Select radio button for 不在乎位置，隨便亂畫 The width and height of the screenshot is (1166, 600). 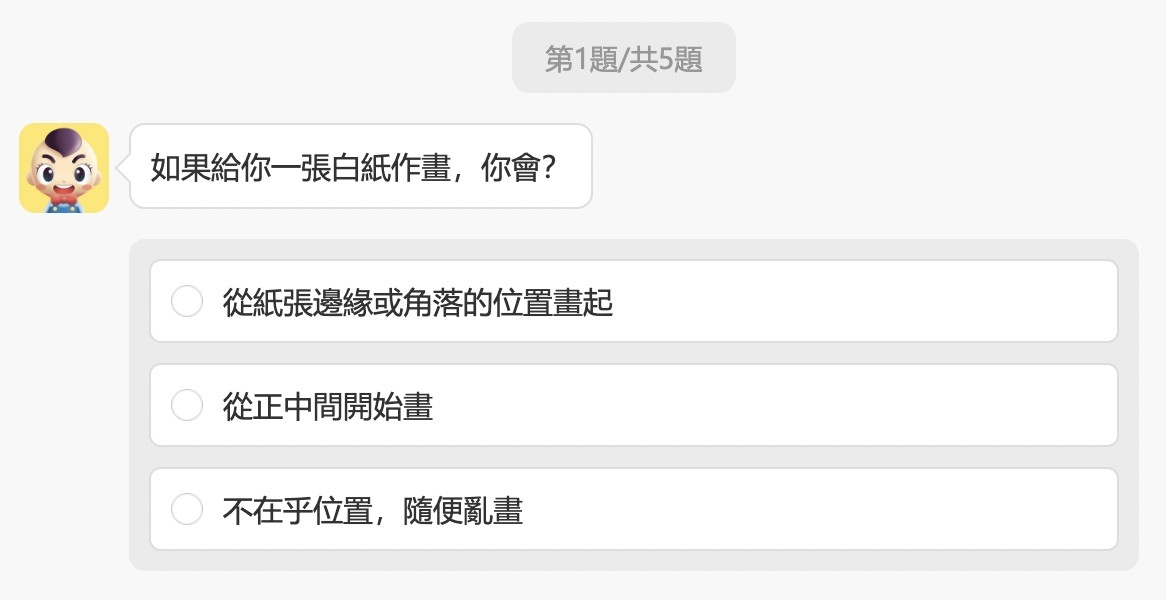(x=186, y=508)
